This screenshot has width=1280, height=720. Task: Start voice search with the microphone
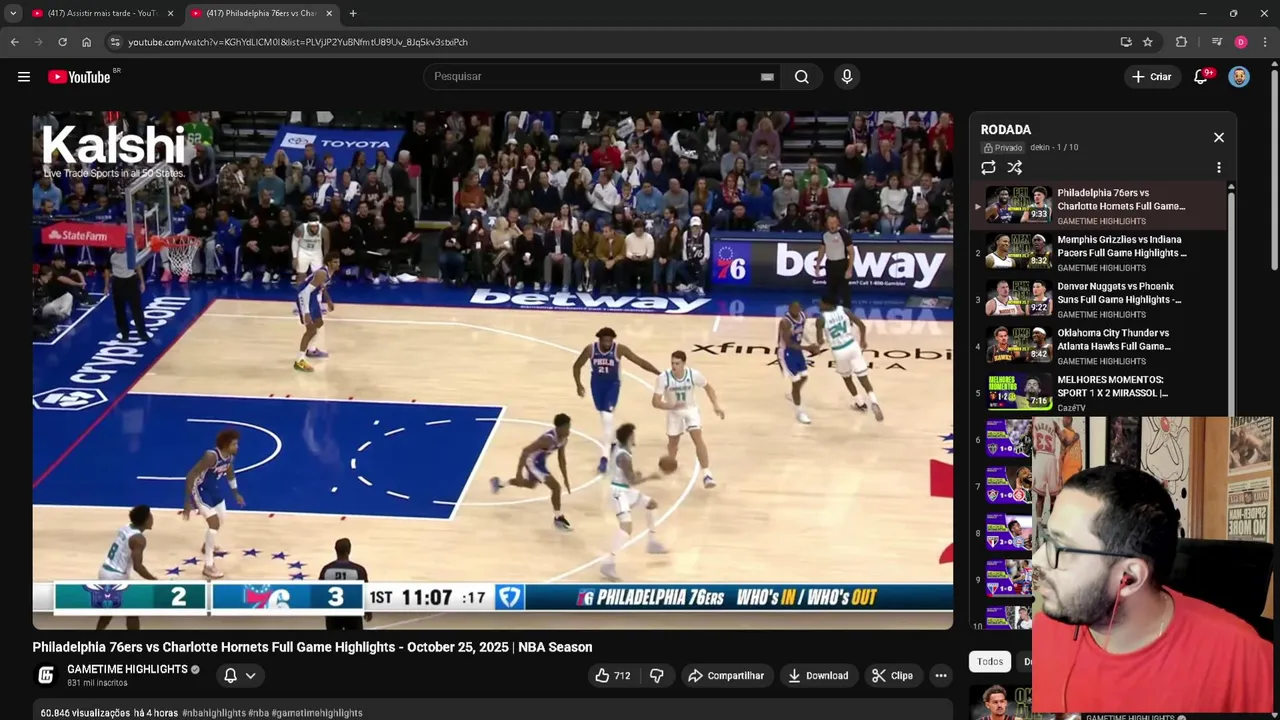847,77
